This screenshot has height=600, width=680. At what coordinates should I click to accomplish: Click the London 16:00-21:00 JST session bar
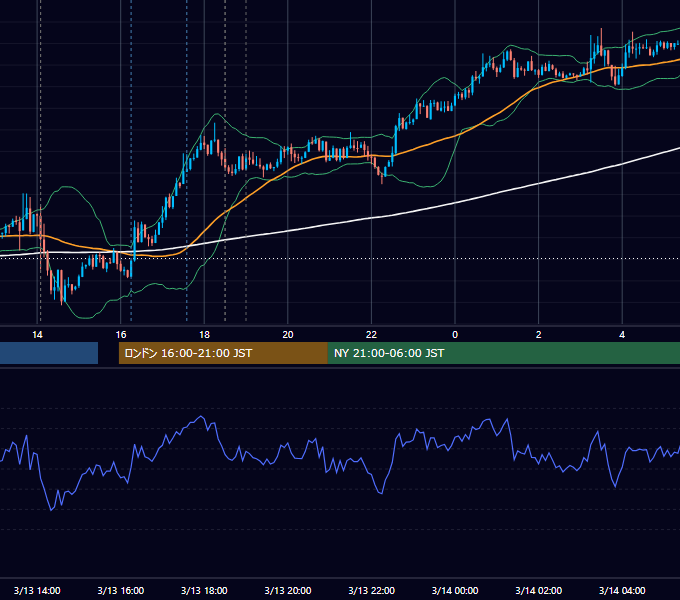(x=223, y=353)
